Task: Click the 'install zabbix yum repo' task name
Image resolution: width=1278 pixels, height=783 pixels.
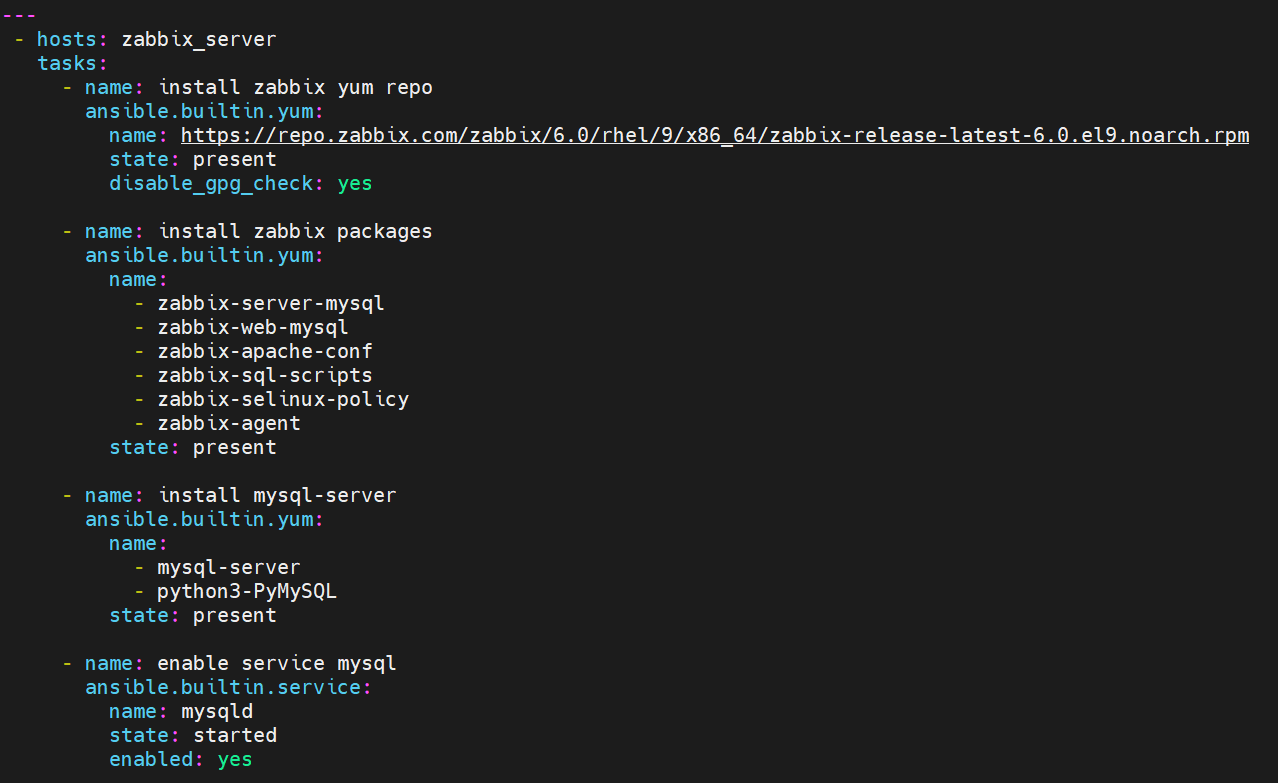Action: pyautogui.click(x=296, y=88)
